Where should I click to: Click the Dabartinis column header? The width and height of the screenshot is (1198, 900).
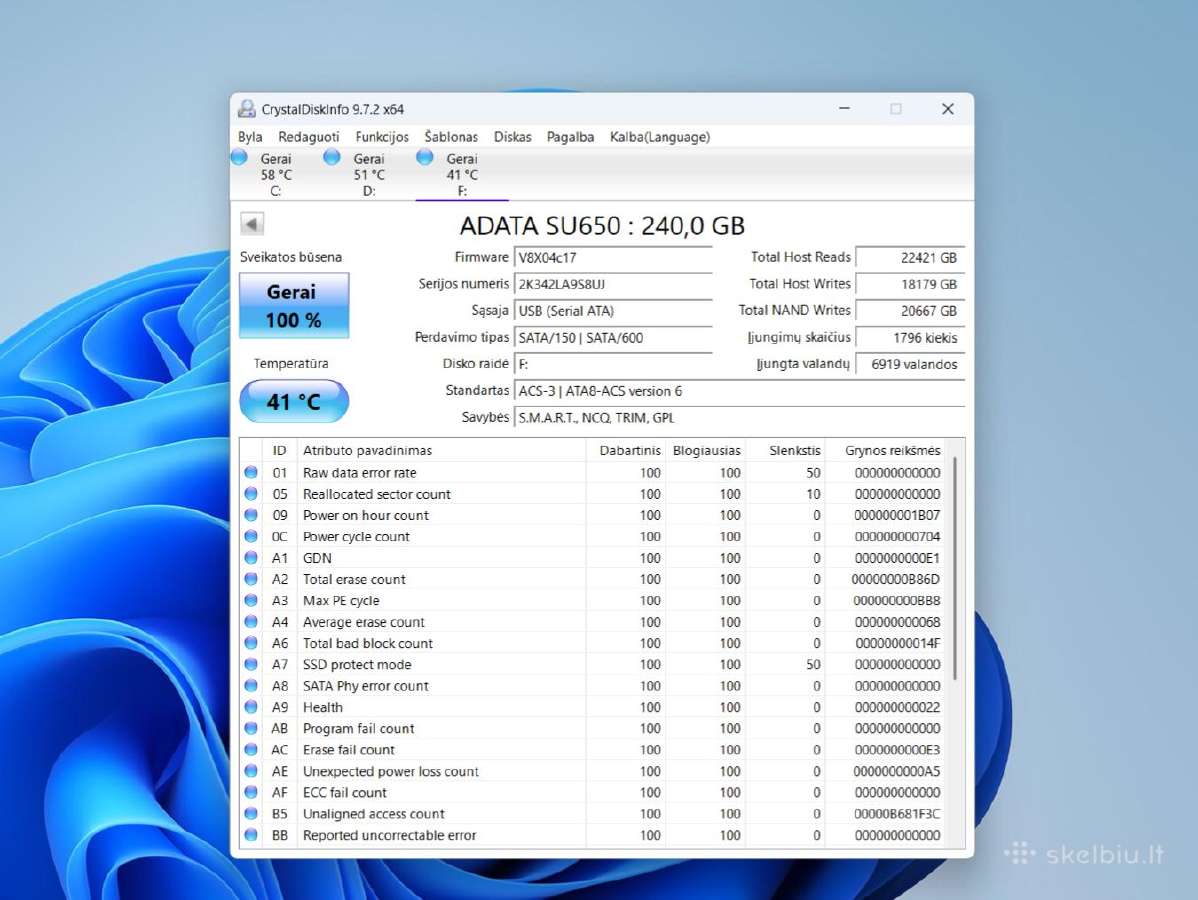tap(627, 451)
